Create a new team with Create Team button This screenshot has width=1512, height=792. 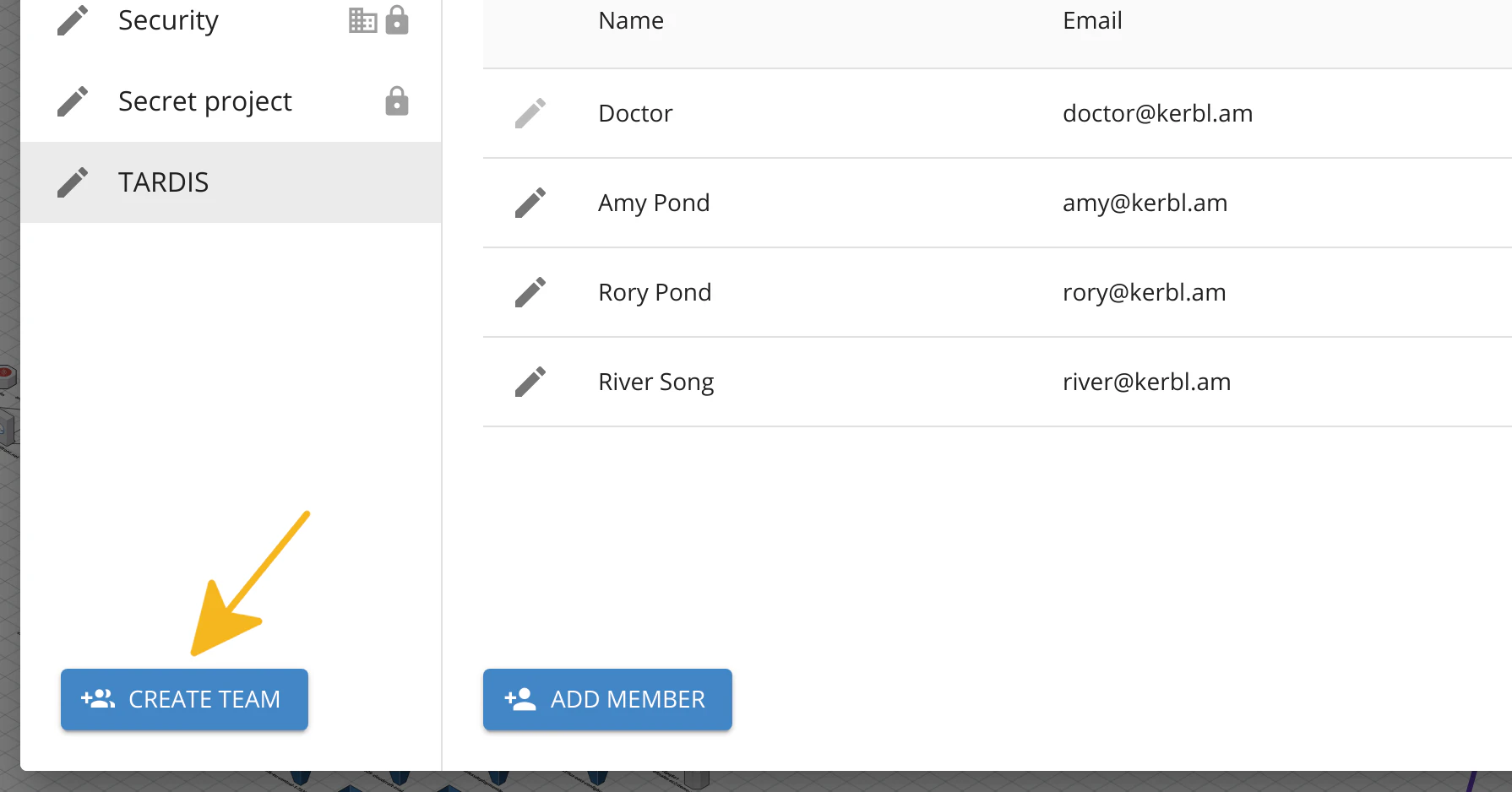click(184, 699)
